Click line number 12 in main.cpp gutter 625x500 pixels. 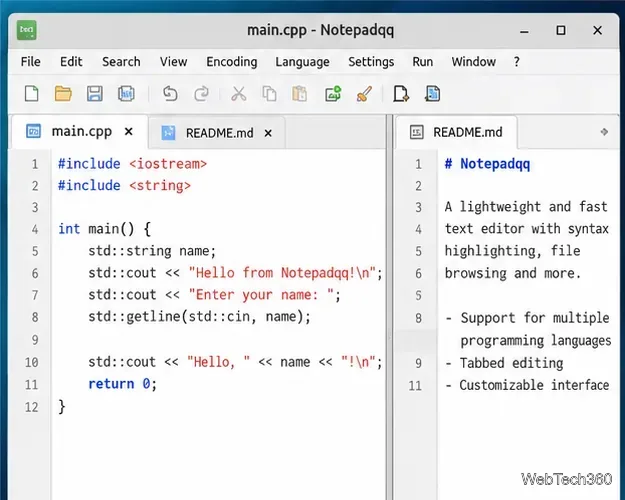[x=31, y=407]
